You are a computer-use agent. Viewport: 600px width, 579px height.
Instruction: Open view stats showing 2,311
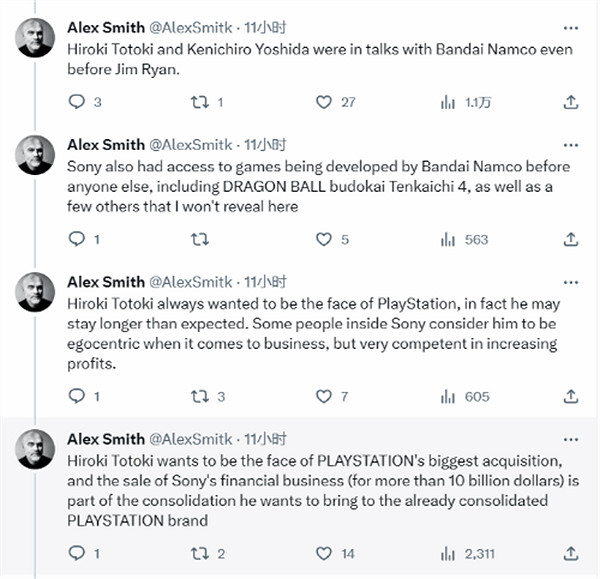(447, 553)
